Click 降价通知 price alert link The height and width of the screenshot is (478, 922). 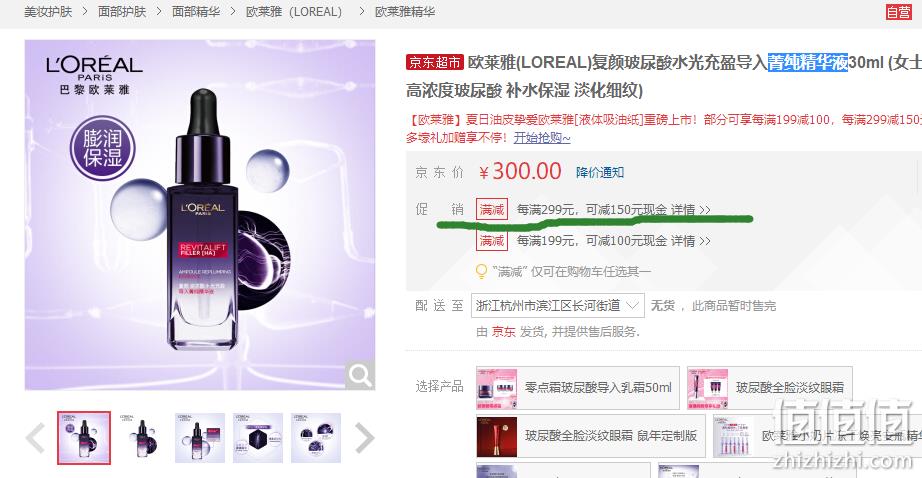pyautogui.click(x=600, y=172)
